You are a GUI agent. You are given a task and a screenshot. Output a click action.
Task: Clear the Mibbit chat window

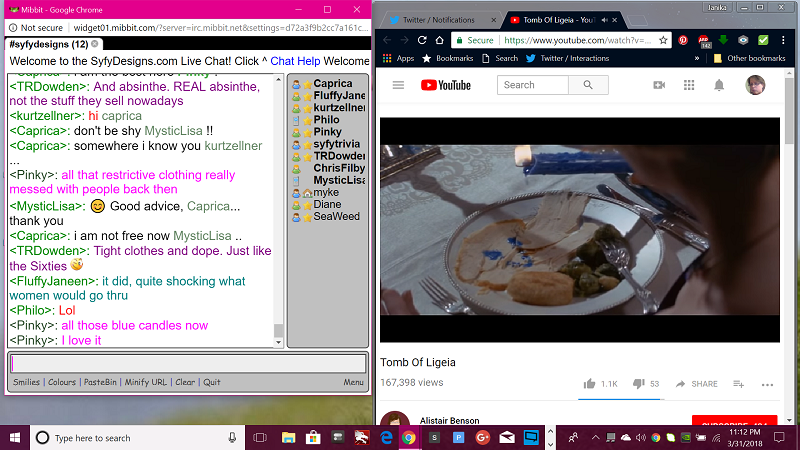tap(185, 382)
